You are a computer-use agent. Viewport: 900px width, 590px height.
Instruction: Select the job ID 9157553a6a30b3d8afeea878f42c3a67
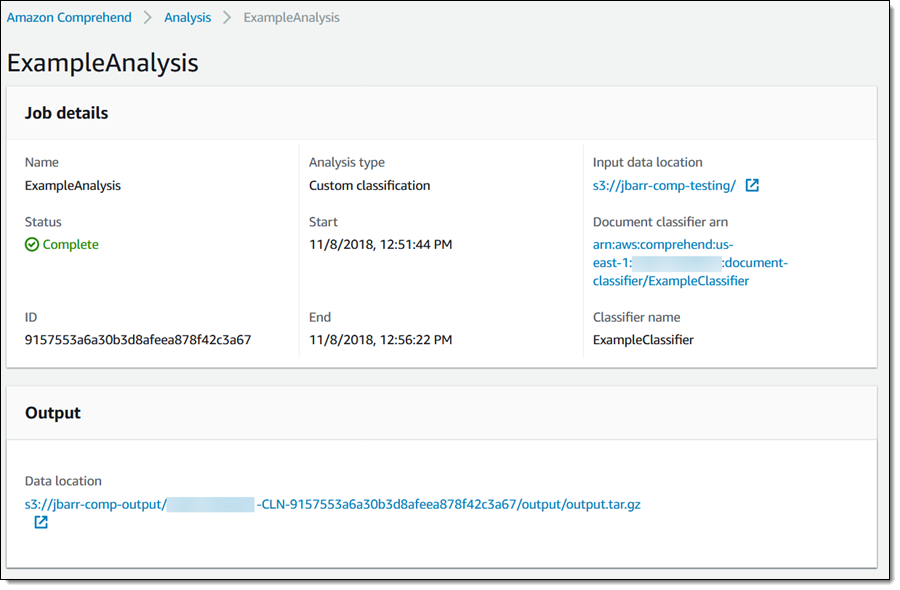click(x=138, y=340)
